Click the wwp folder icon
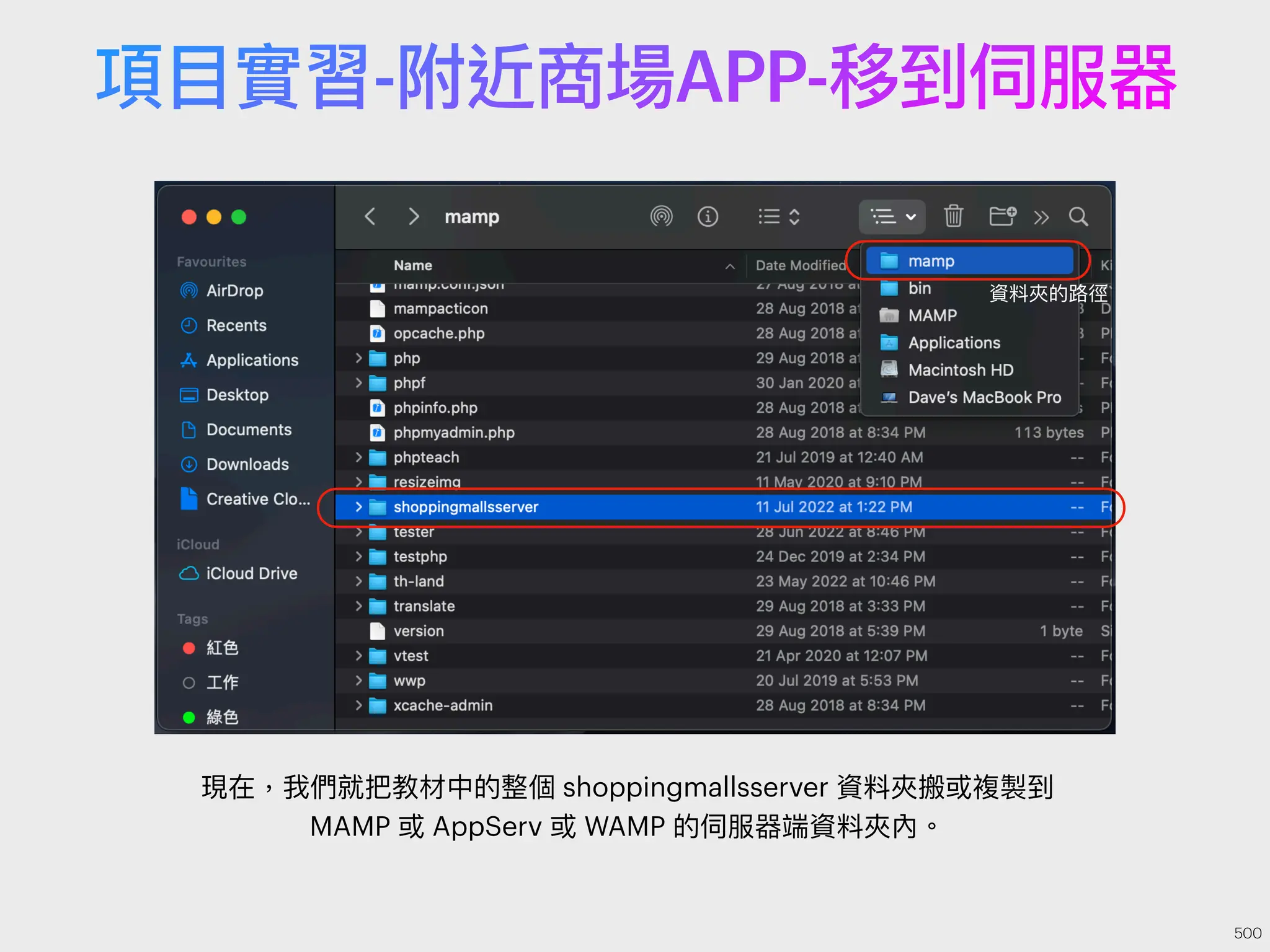Viewport: 1270px width, 952px height. (378, 681)
